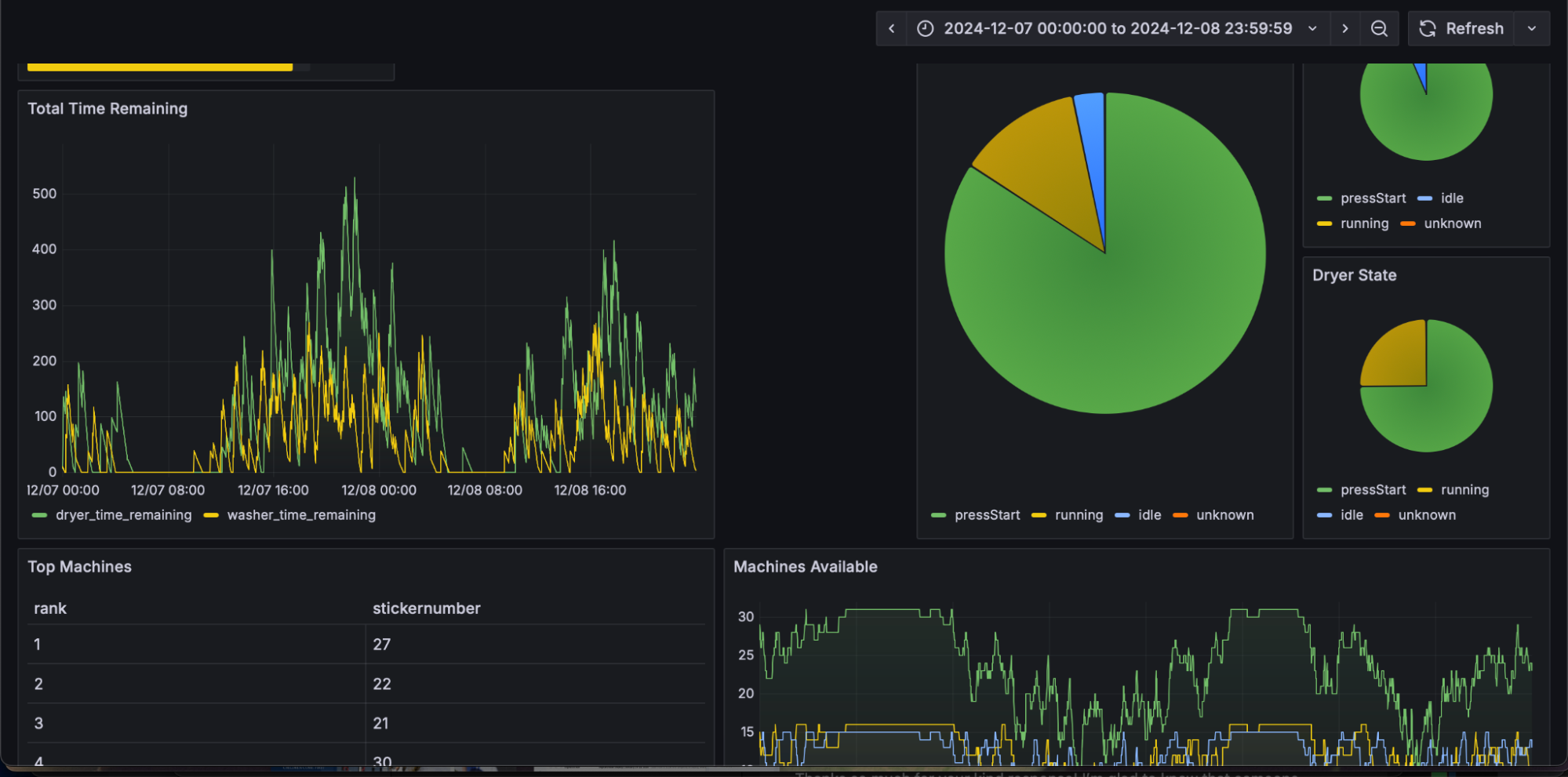Shift to next time range with right arrow
The height and width of the screenshot is (777, 1568).
click(1344, 28)
